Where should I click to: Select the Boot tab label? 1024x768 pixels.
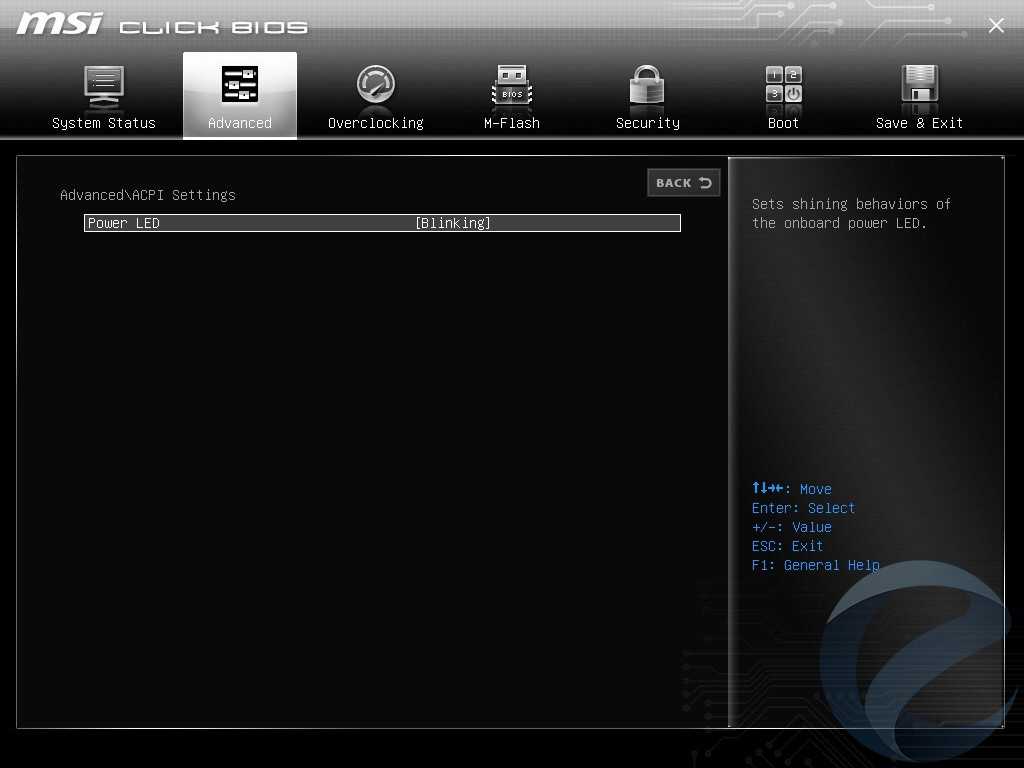click(784, 123)
